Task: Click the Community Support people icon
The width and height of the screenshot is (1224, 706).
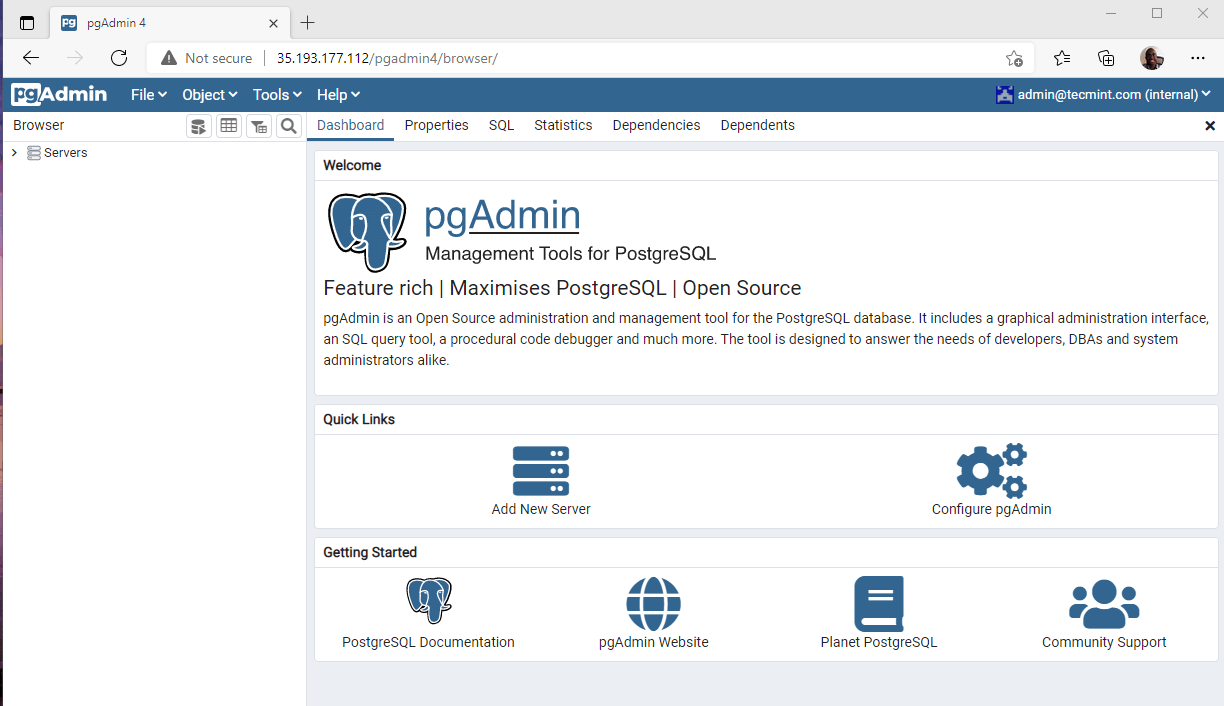Action: click(x=1104, y=604)
